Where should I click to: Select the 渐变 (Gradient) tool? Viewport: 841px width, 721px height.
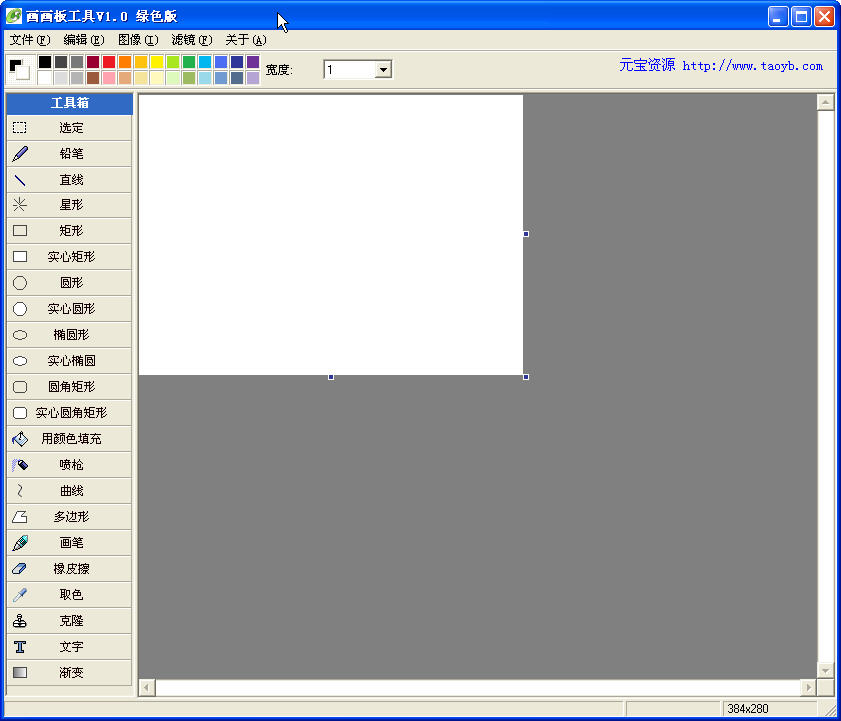tap(68, 672)
